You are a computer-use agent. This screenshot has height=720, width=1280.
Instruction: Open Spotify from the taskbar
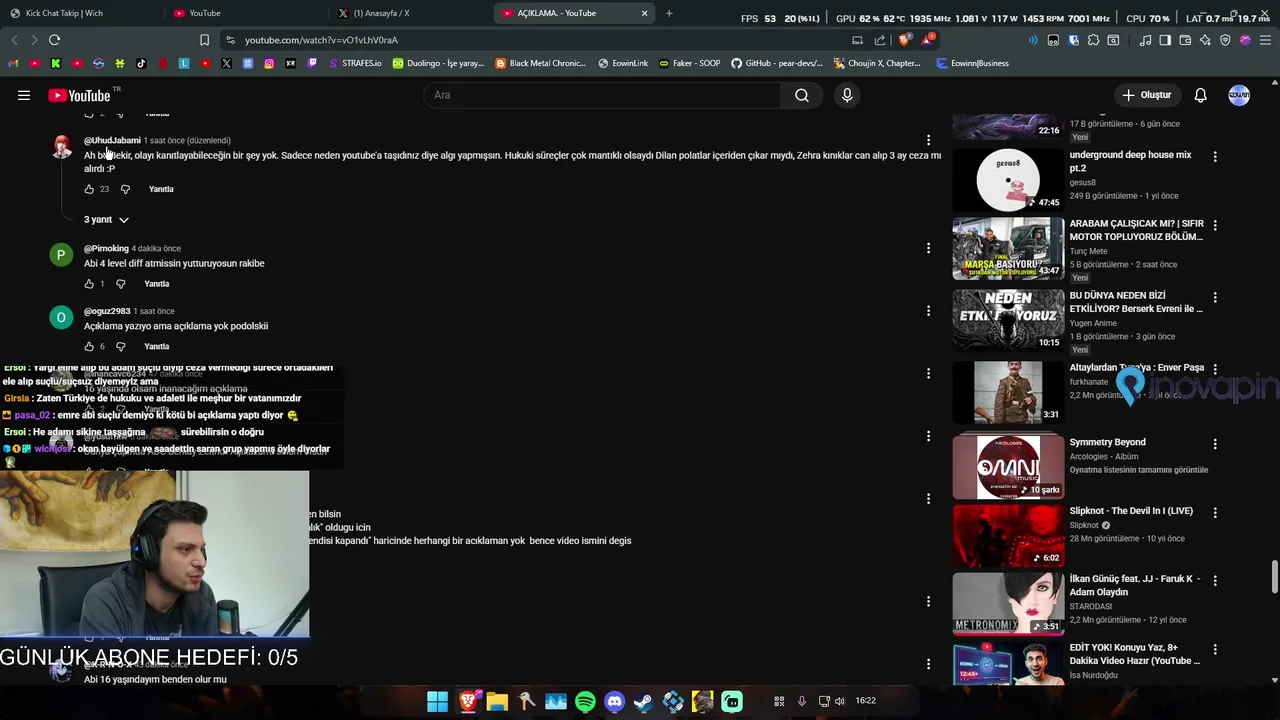585,702
